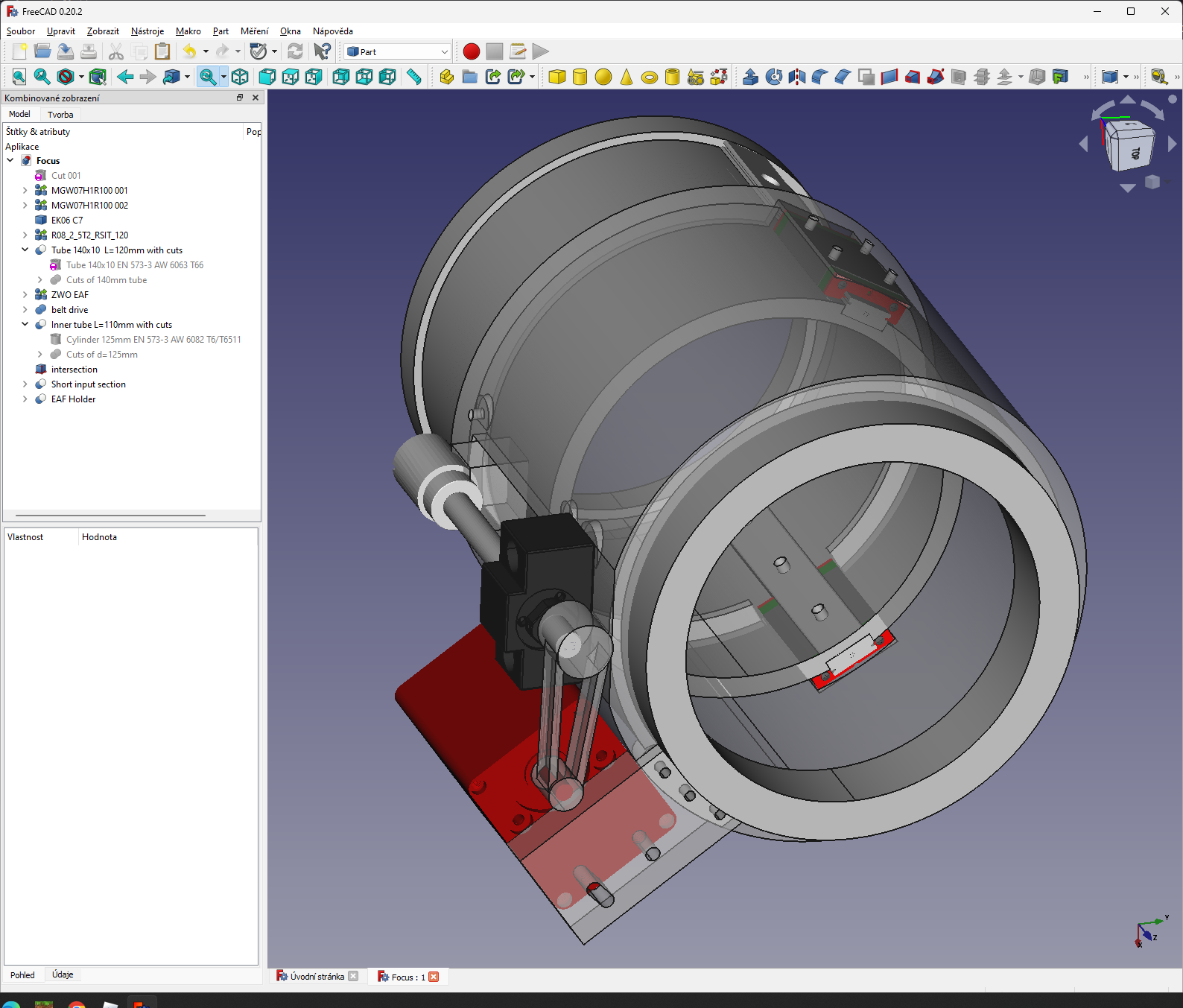
Task: Click the tree panel horizontal scrollbar
Action: coord(110,515)
